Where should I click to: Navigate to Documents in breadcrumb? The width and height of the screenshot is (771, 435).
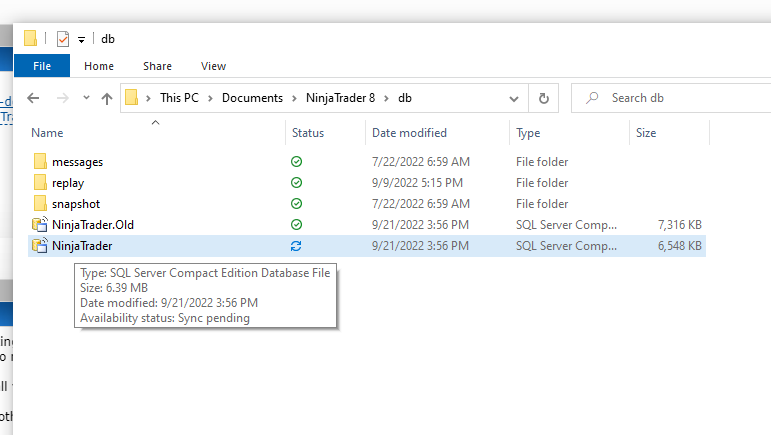coord(252,98)
